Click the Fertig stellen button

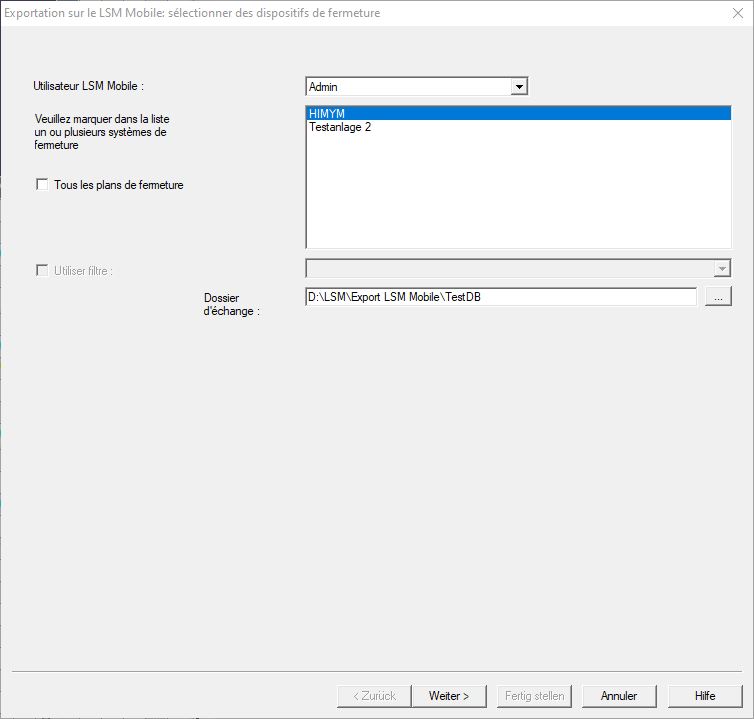[x=534, y=696]
